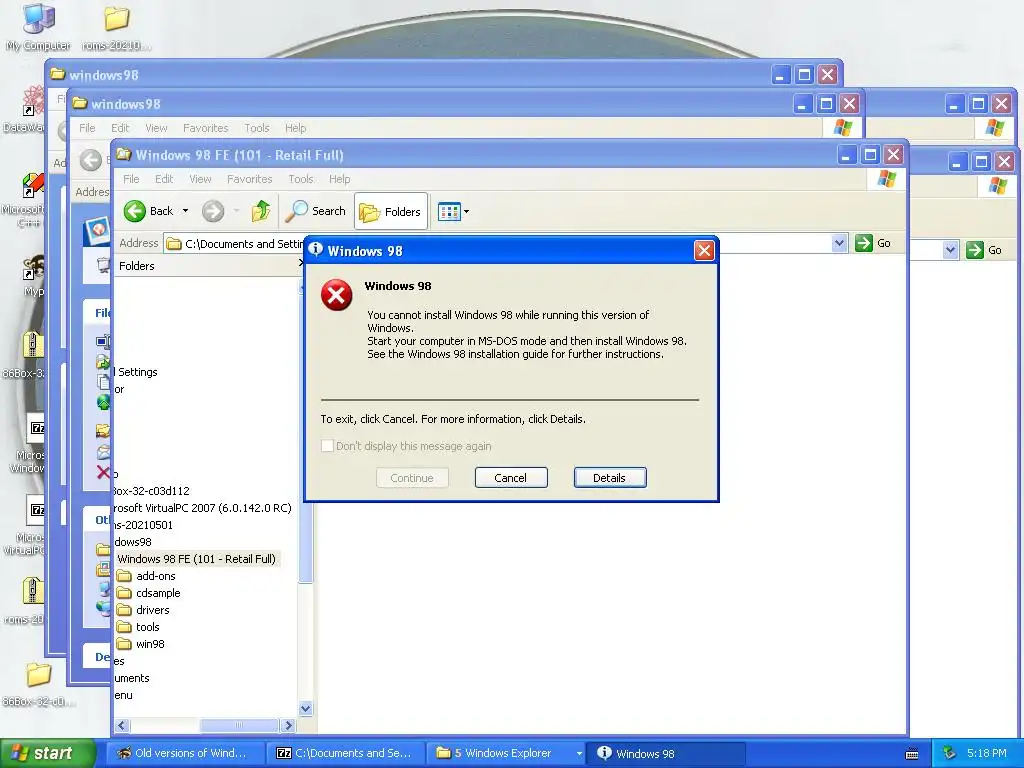
Task: Expand the address bar dropdown of the front window
Action: click(x=839, y=243)
